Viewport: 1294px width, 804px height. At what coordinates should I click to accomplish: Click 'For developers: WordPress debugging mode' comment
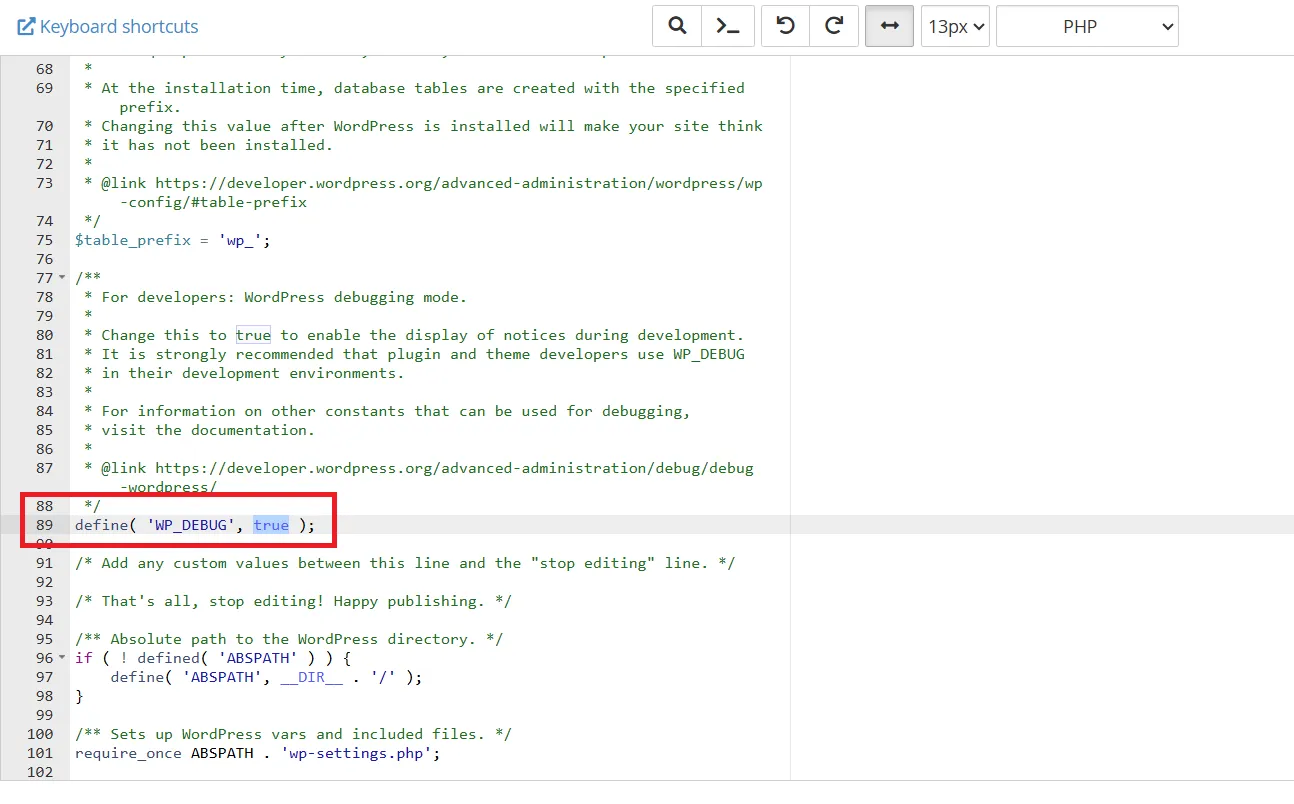pos(275,297)
